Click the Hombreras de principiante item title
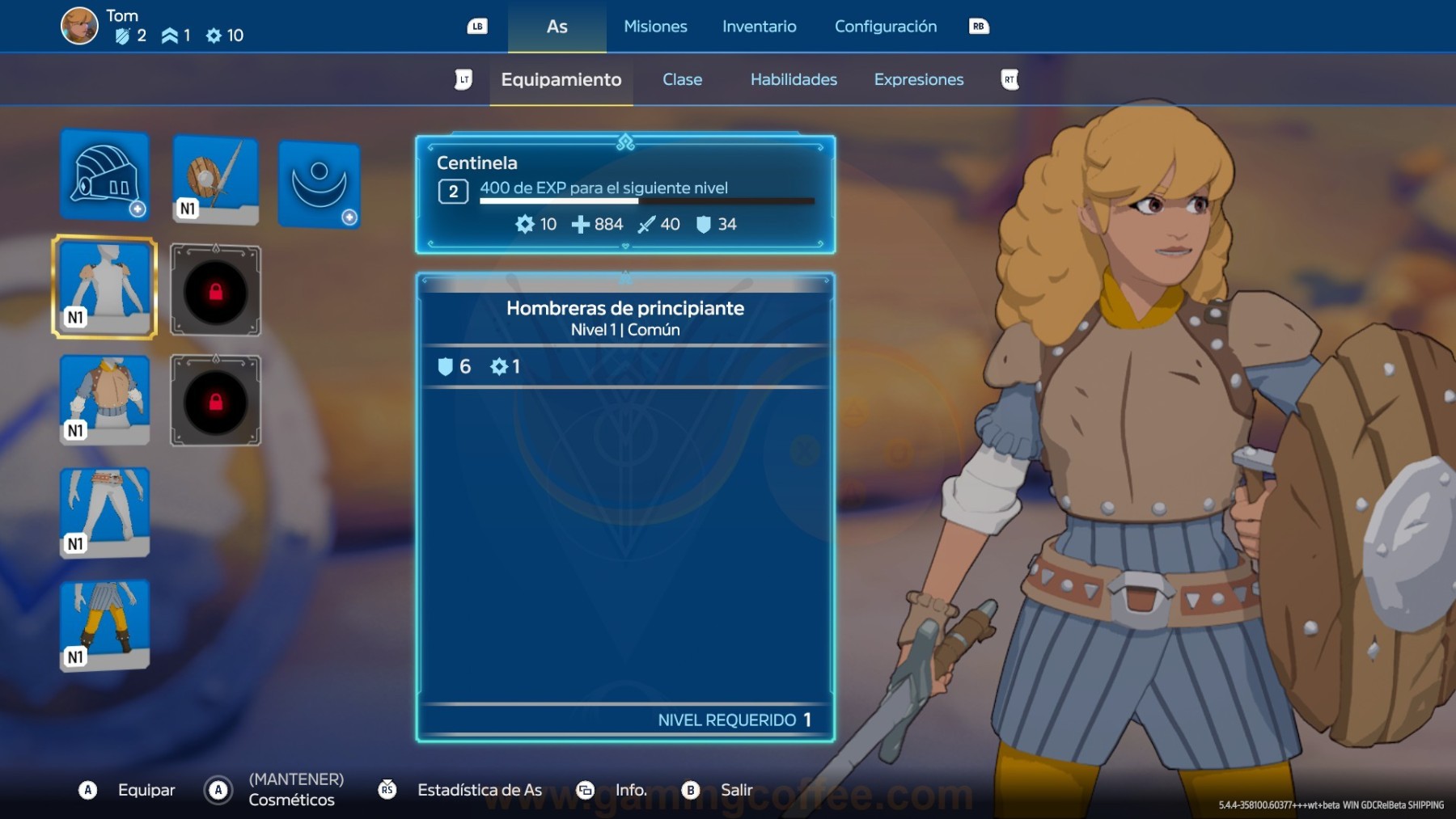The height and width of the screenshot is (819, 1456). click(625, 308)
